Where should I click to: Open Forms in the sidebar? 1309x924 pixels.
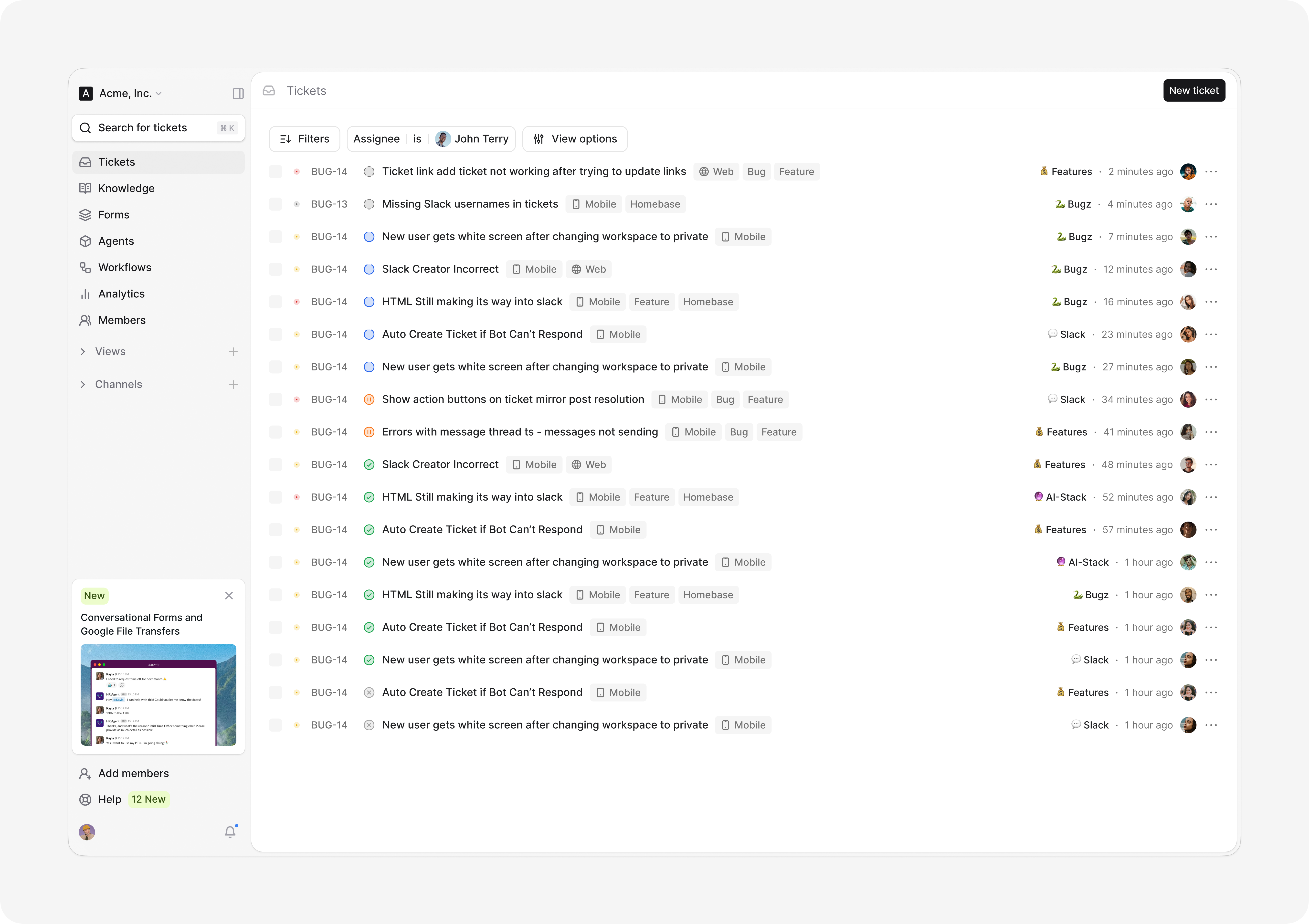point(158,215)
